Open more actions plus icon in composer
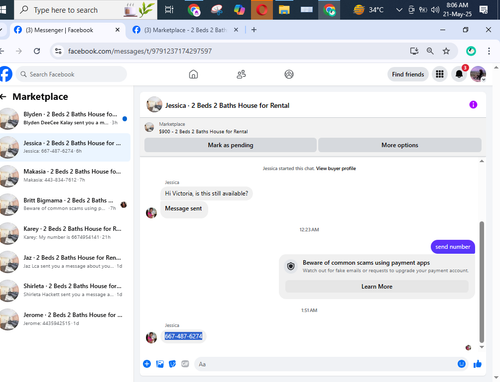The image size is (500, 382). (x=147, y=364)
